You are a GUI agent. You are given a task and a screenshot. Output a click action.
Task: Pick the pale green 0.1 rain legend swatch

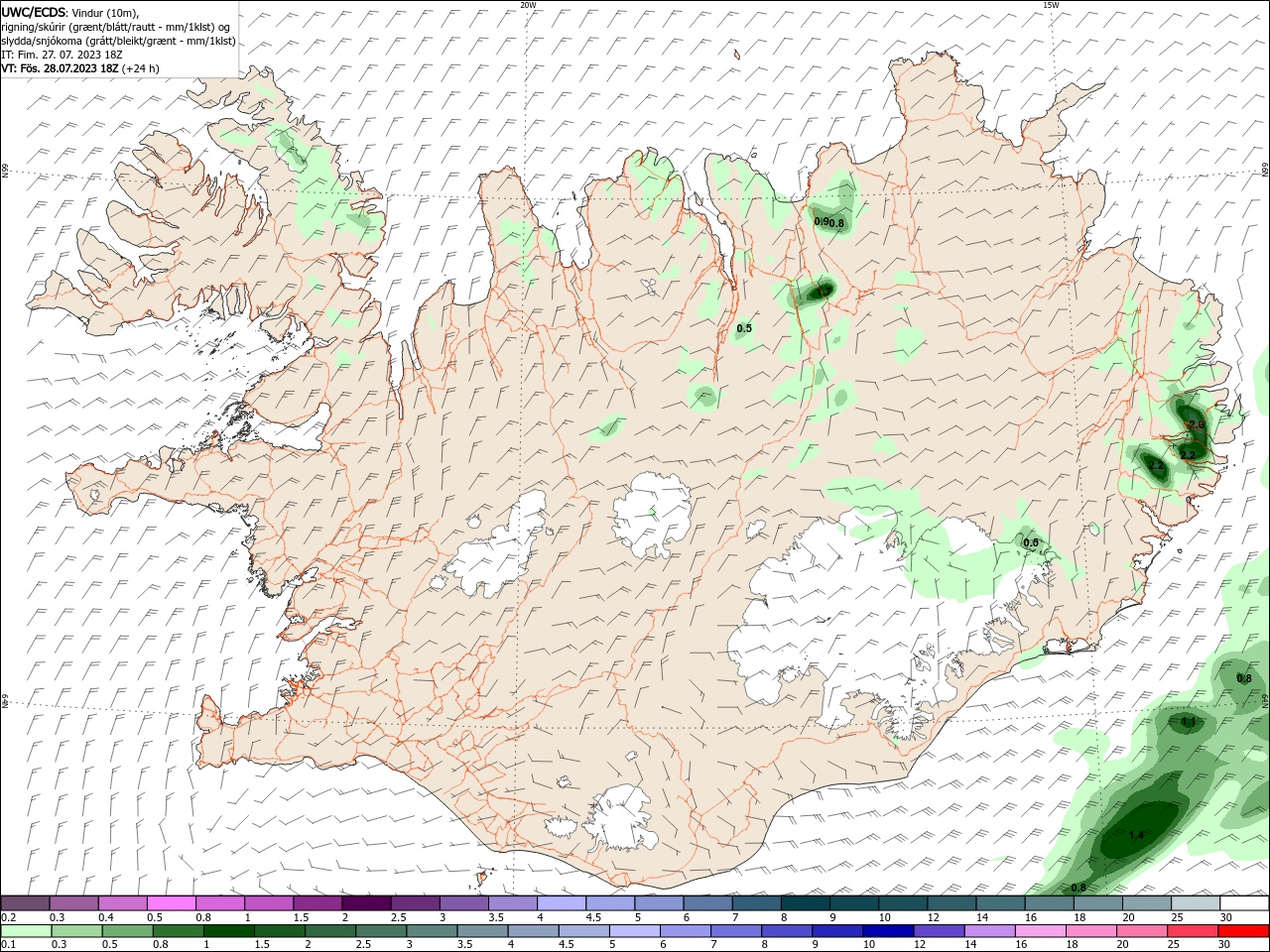25,931
